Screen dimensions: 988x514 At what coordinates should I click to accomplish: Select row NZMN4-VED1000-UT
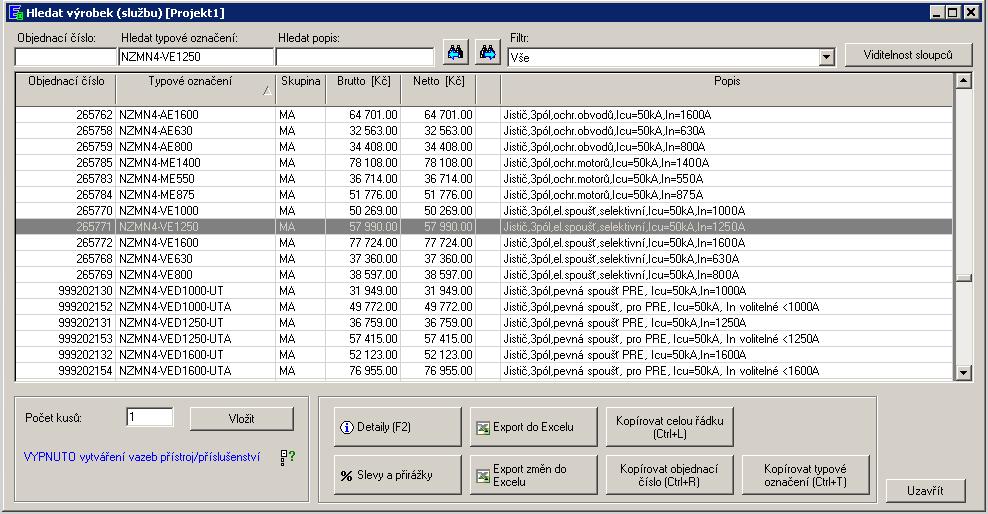tap(484, 291)
